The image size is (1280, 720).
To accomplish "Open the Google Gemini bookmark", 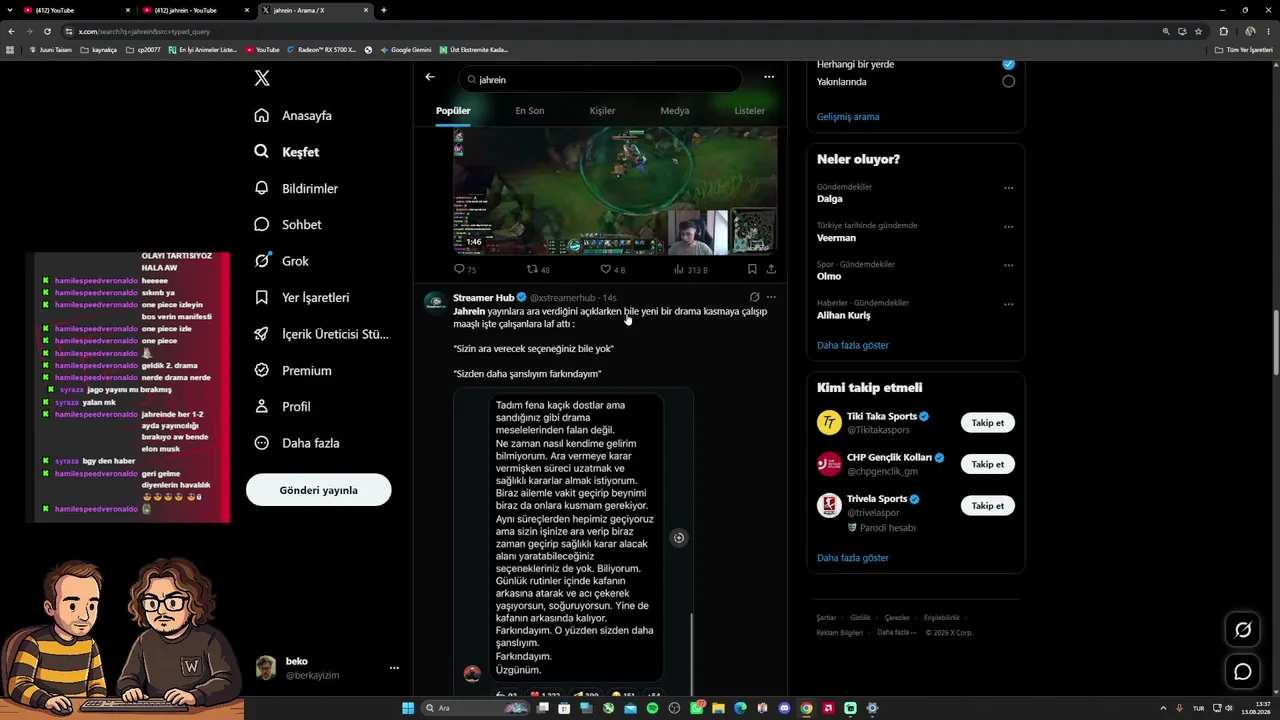I will pos(406,49).
